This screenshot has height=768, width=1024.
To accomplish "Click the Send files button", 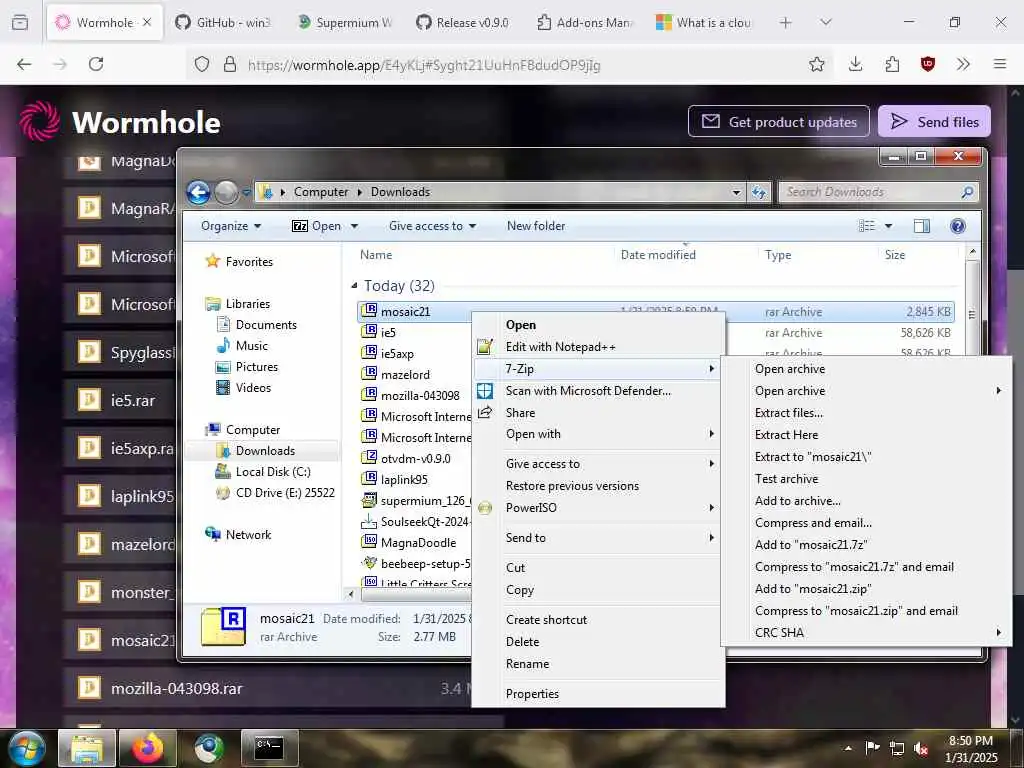I will click(x=934, y=121).
